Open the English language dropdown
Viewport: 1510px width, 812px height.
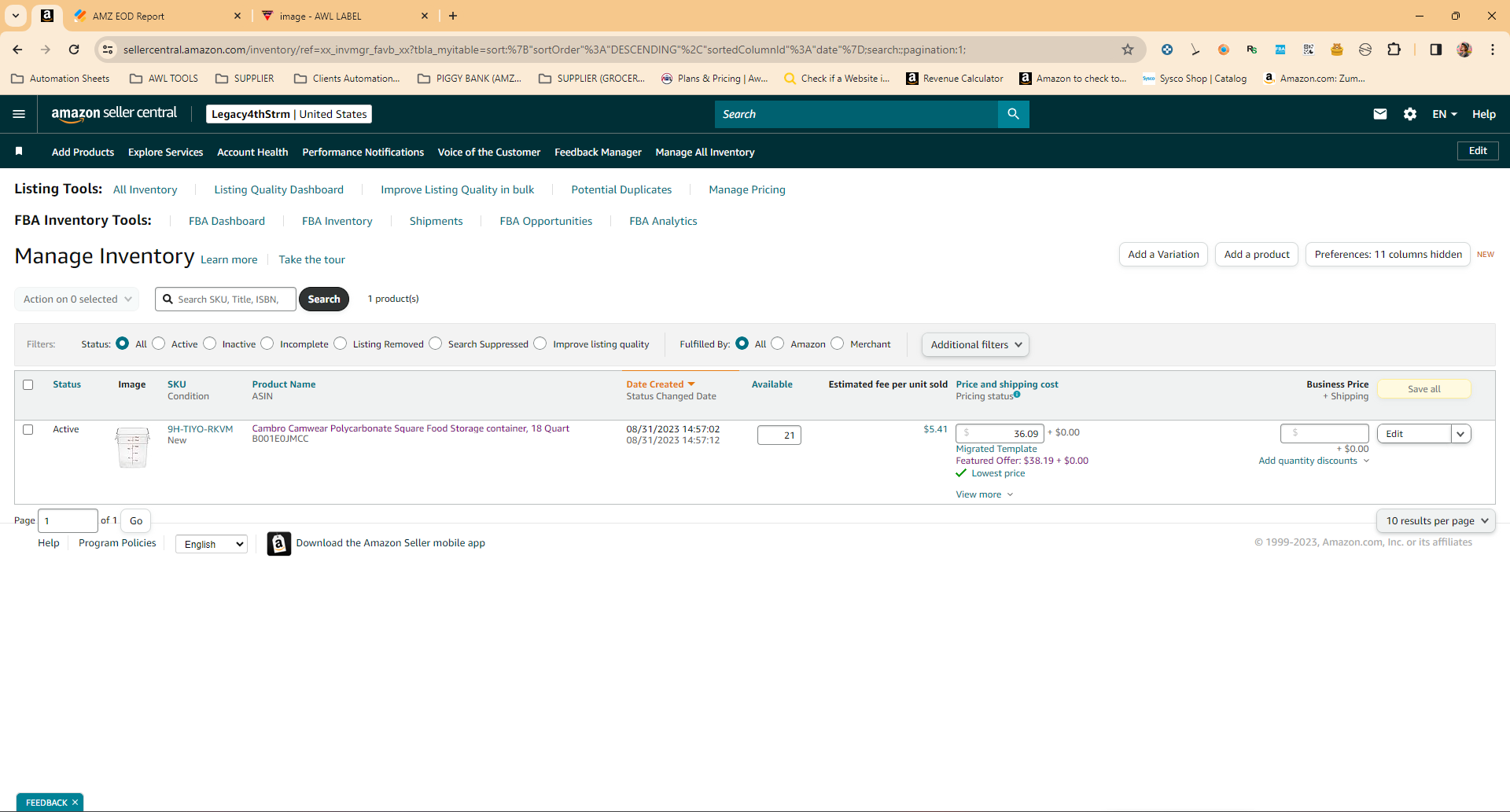pos(212,544)
